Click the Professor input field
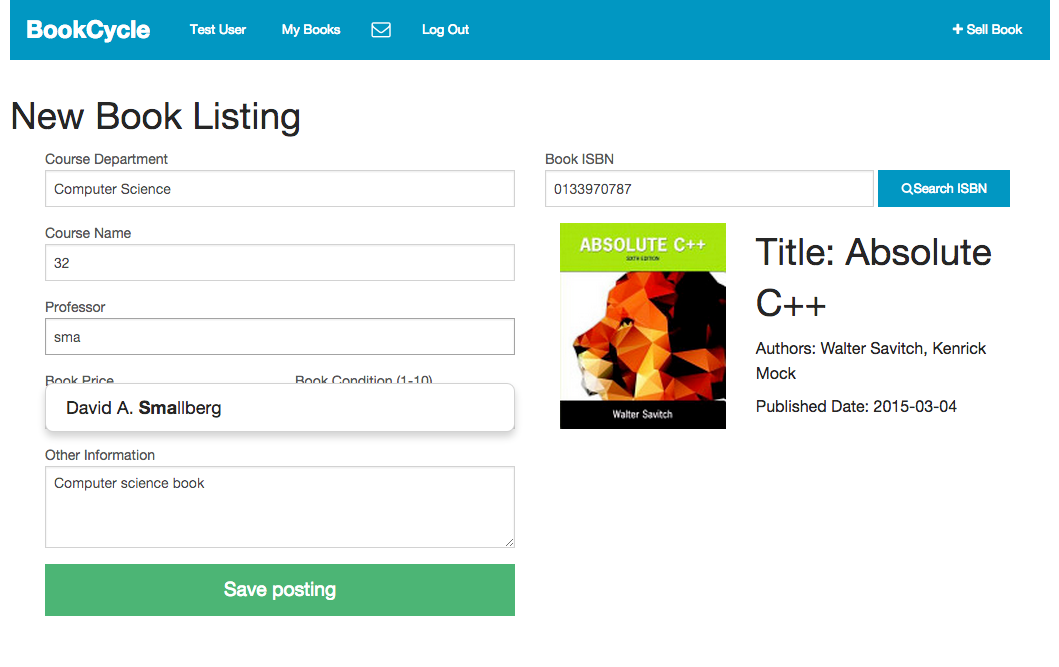This screenshot has width=1059, height=667. coord(280,337)
